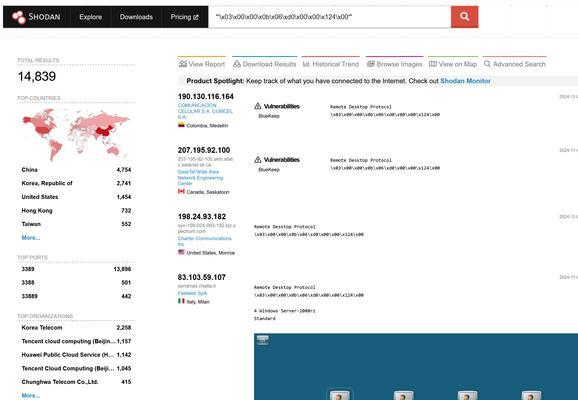Screen dimensions: 578x400
Task: Click the Vulnerabilities warning icon for 190.130.116.164
Action: click(258, 106)
